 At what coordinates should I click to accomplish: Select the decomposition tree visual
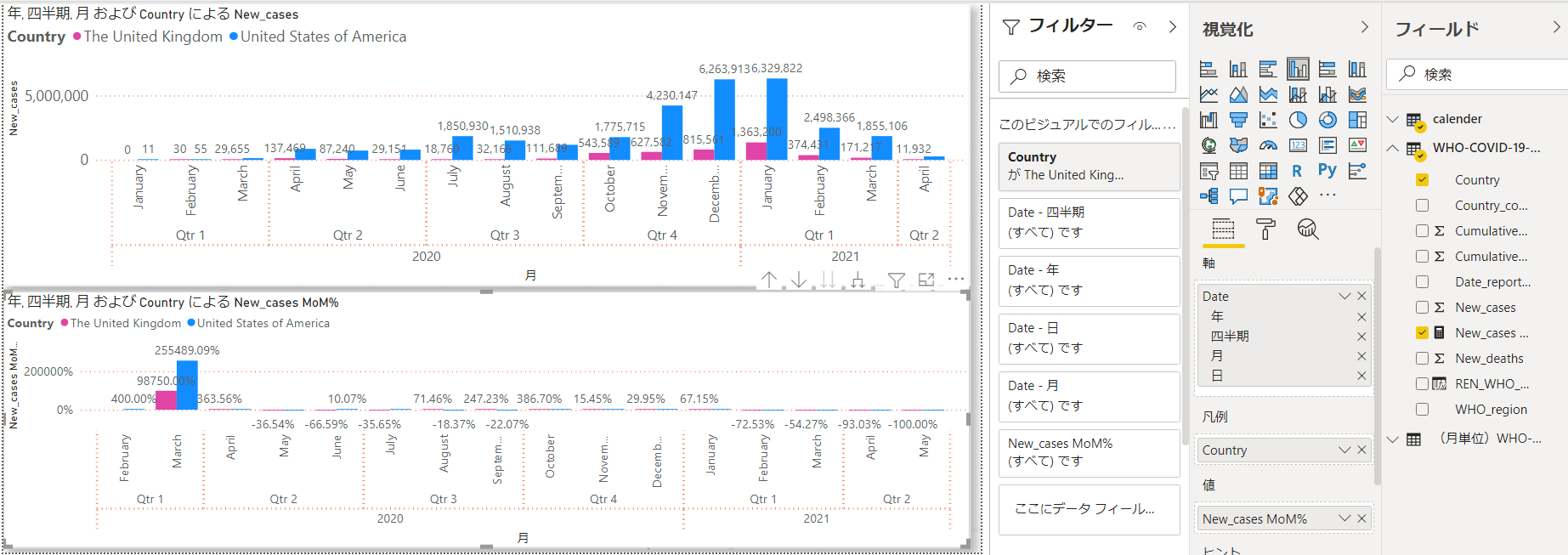1209,196
